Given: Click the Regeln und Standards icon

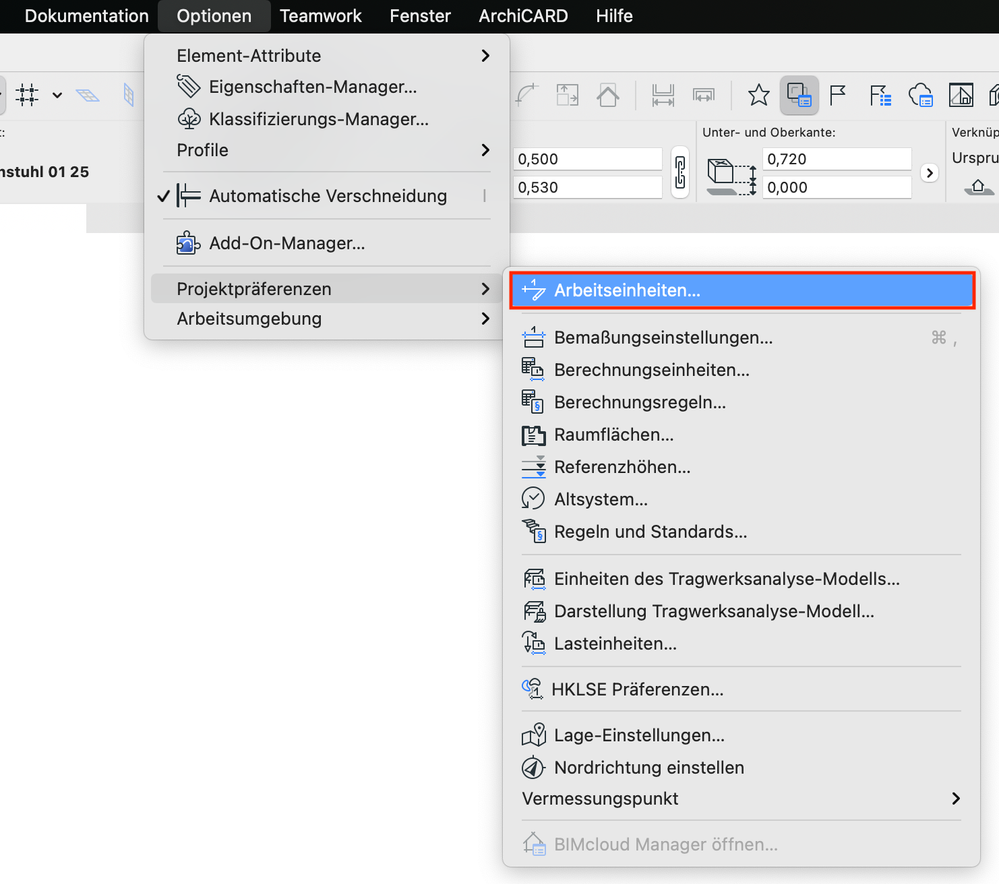Looking at the screenshot, I should [x=533, y=531].
